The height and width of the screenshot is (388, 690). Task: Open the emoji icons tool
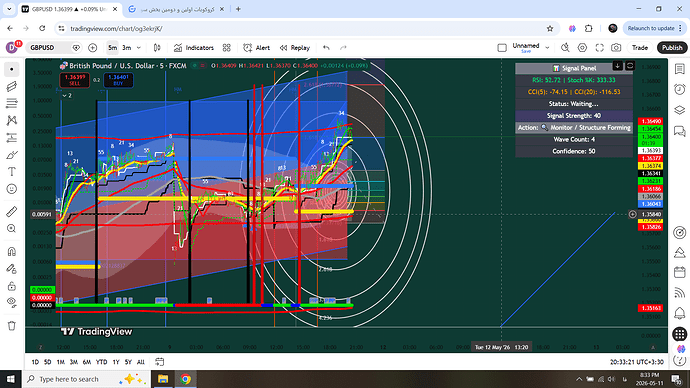tap(12, 189)
